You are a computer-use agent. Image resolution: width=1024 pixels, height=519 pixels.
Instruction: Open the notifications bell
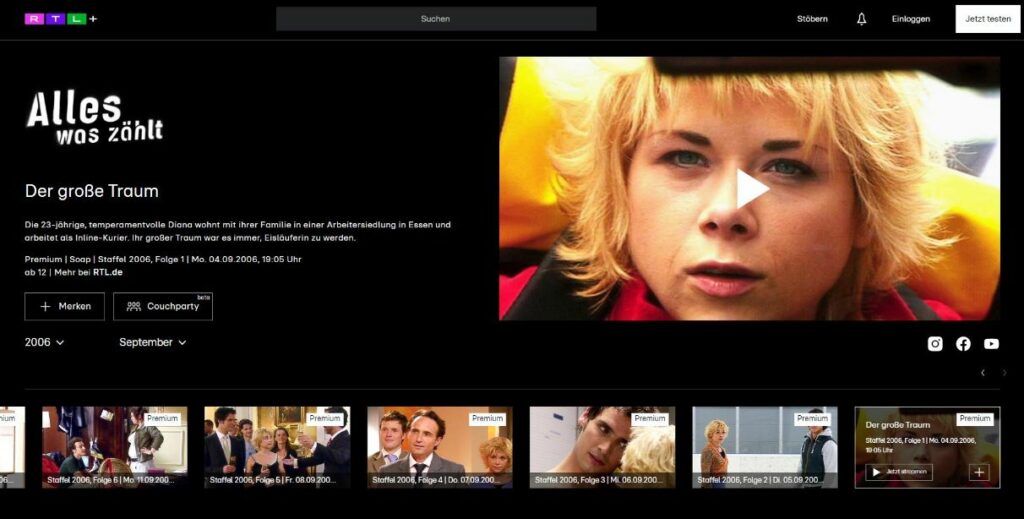point(861,19)
